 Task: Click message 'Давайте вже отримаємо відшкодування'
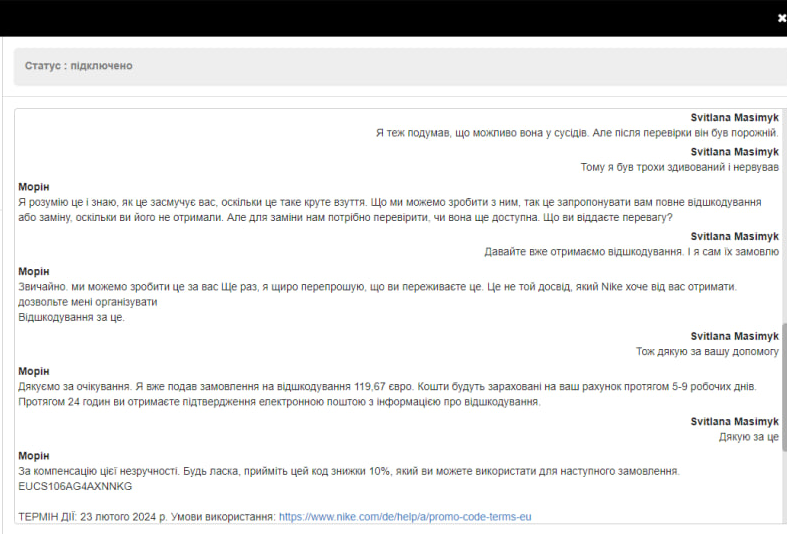click(x=631, y=252)
